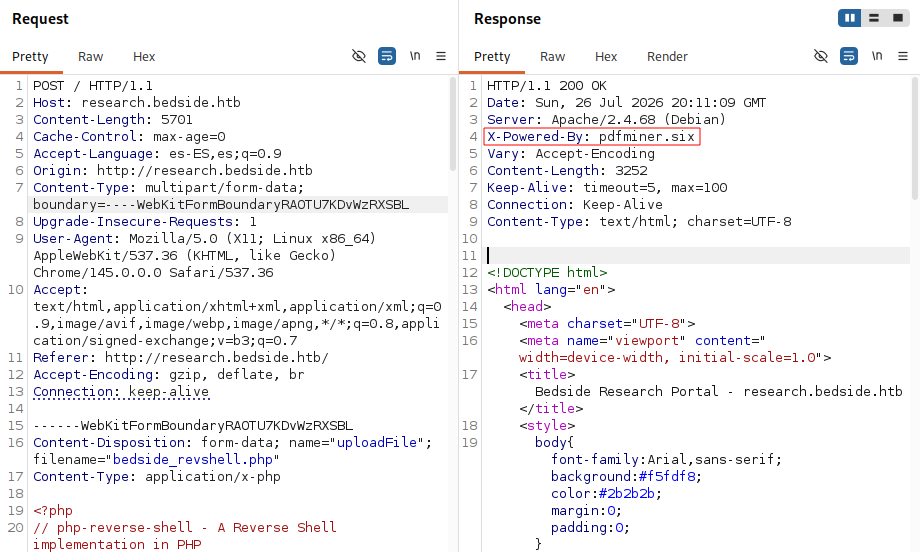
Task: Click the Response panel heading
Action: click(x=507, y=19)
